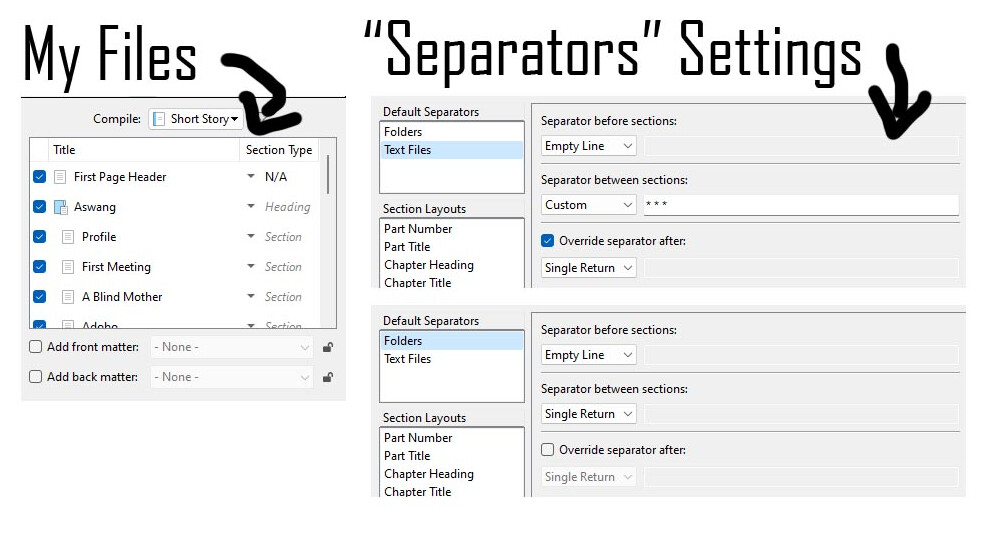Click the A Blind Mother document icon

(68, 297)
